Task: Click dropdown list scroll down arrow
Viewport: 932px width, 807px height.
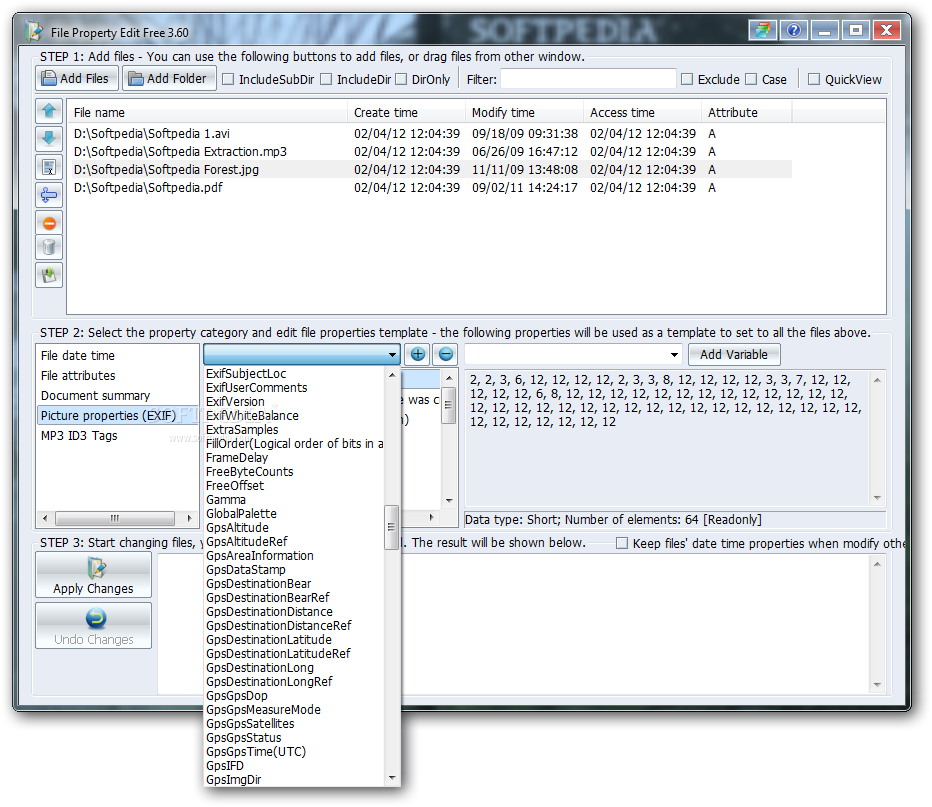Action: pyautogui.click(x=392, y=777)
